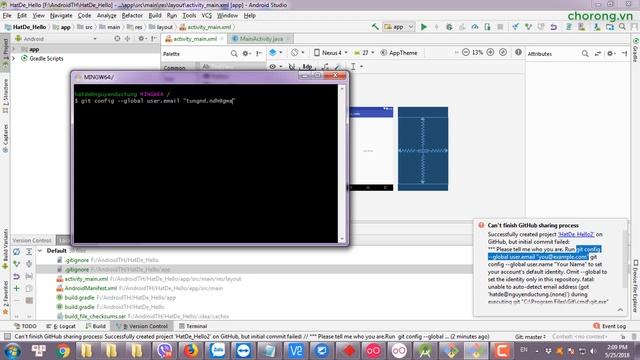Open AVD Manager icon in toolbar

click(582, 27)
